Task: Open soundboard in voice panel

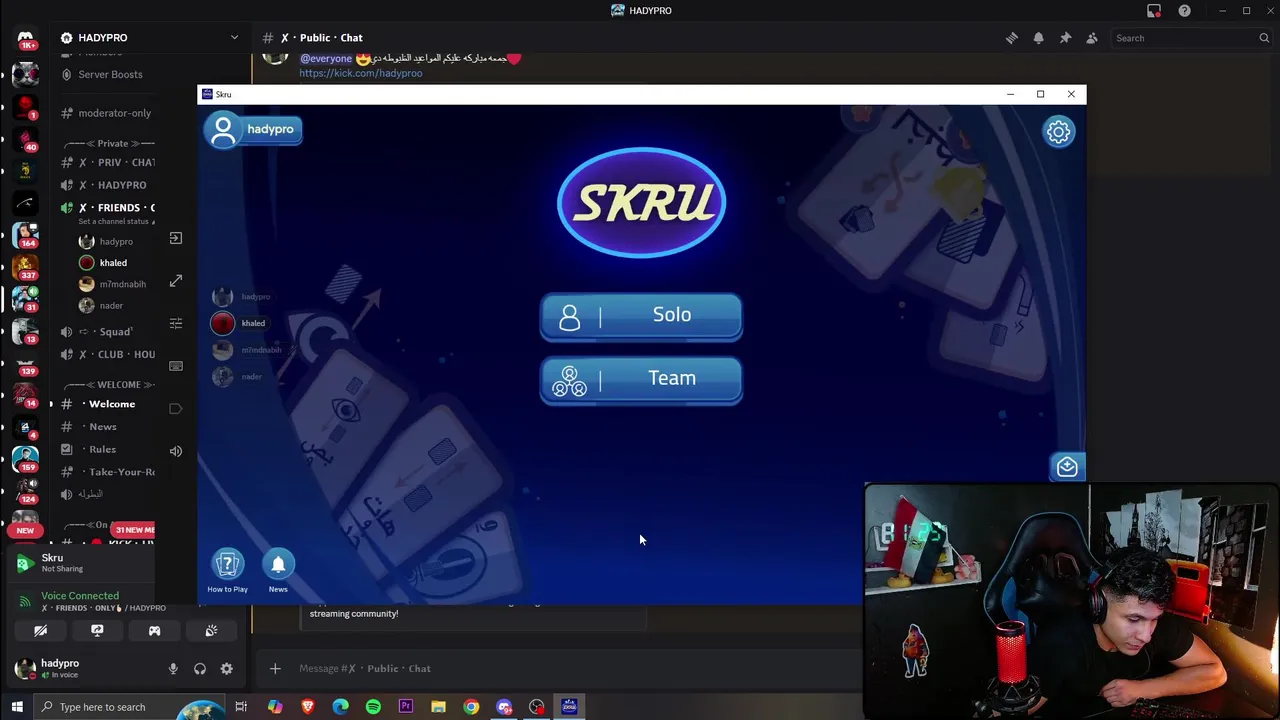Action: [x=211, y=631]
